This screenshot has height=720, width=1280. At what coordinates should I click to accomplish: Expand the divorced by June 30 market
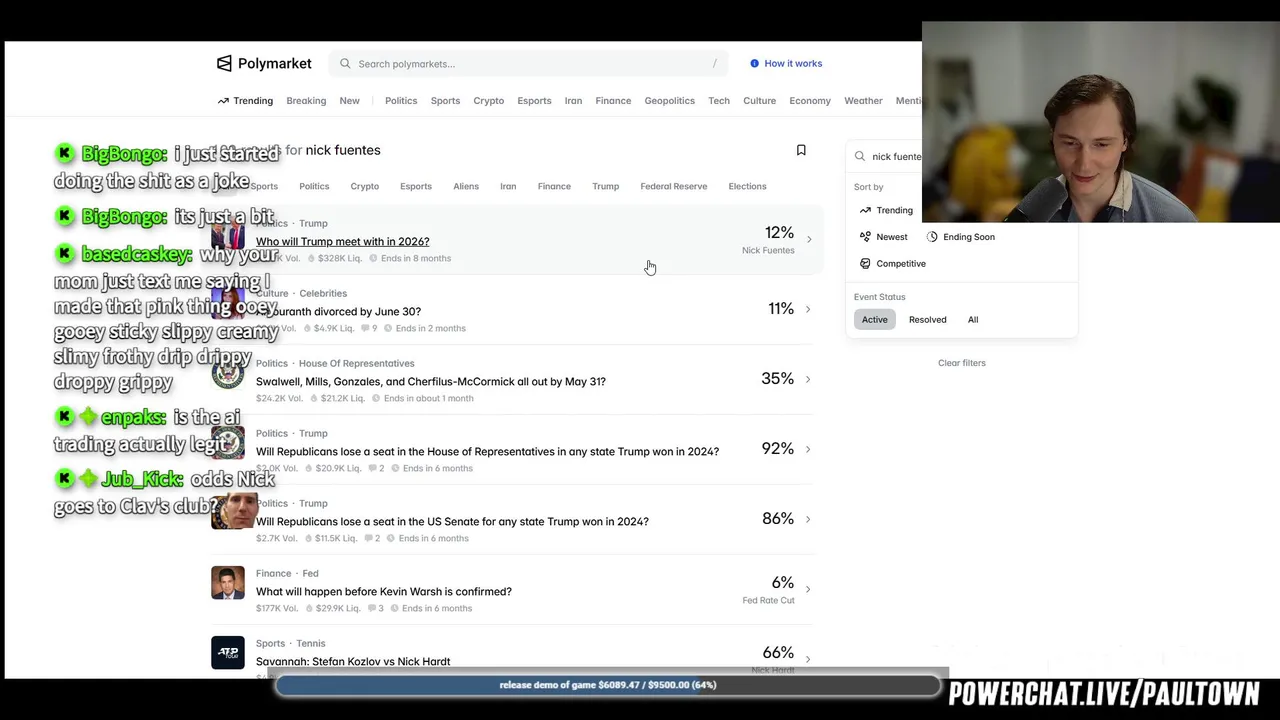[x=808, y=309]
